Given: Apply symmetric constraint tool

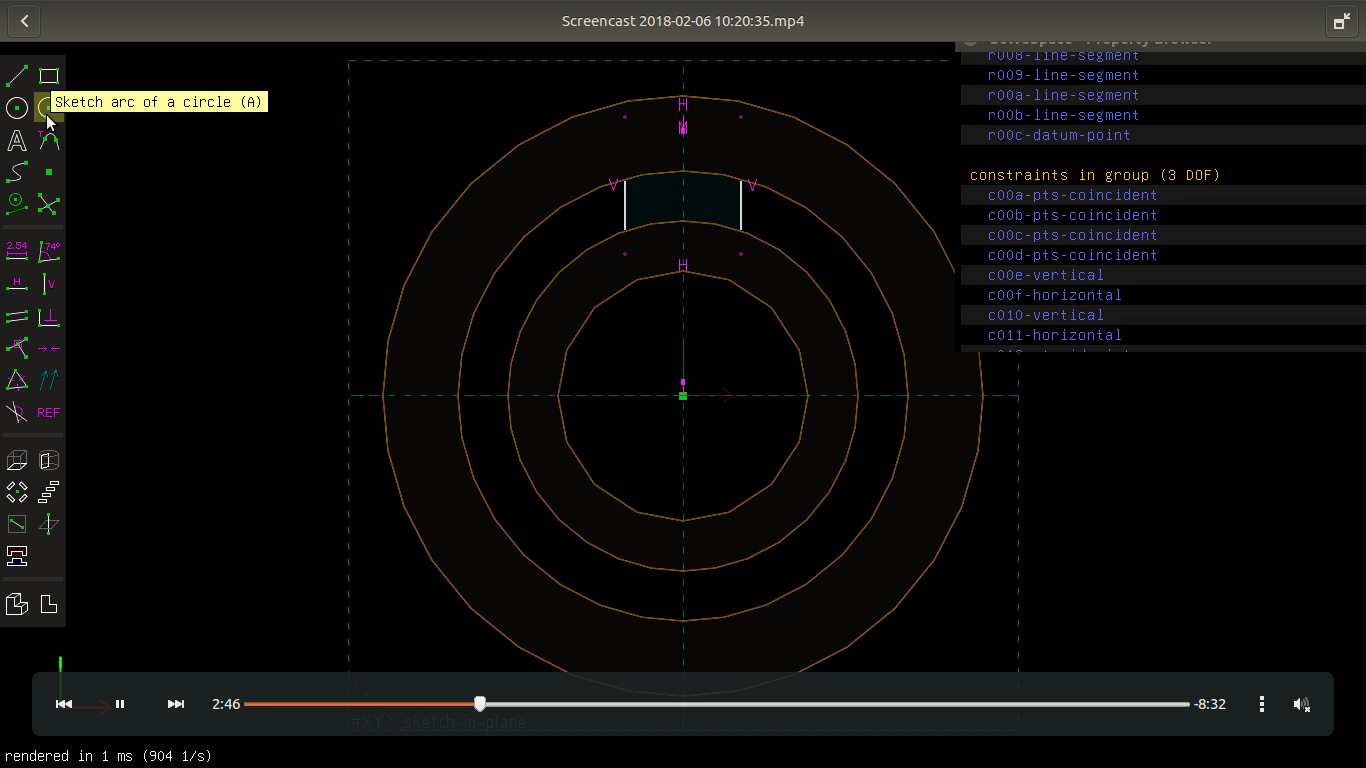Looking at the screenshot, I should [x=49, y=348].
